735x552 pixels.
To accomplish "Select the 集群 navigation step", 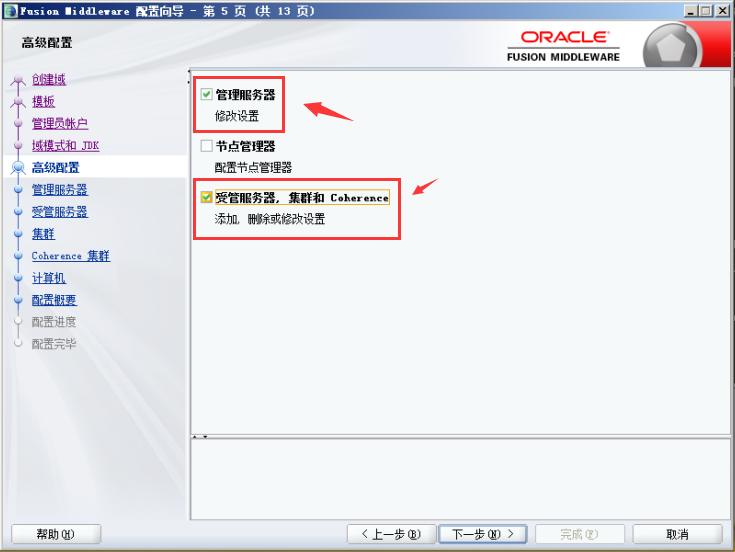I will coord(43,233).
